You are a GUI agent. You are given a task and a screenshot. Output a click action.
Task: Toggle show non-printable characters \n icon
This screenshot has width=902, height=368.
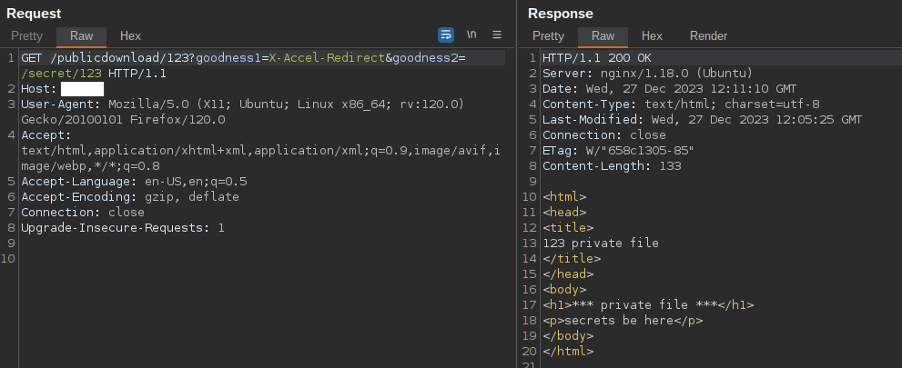pyautogui.click(x=472, y=34)
